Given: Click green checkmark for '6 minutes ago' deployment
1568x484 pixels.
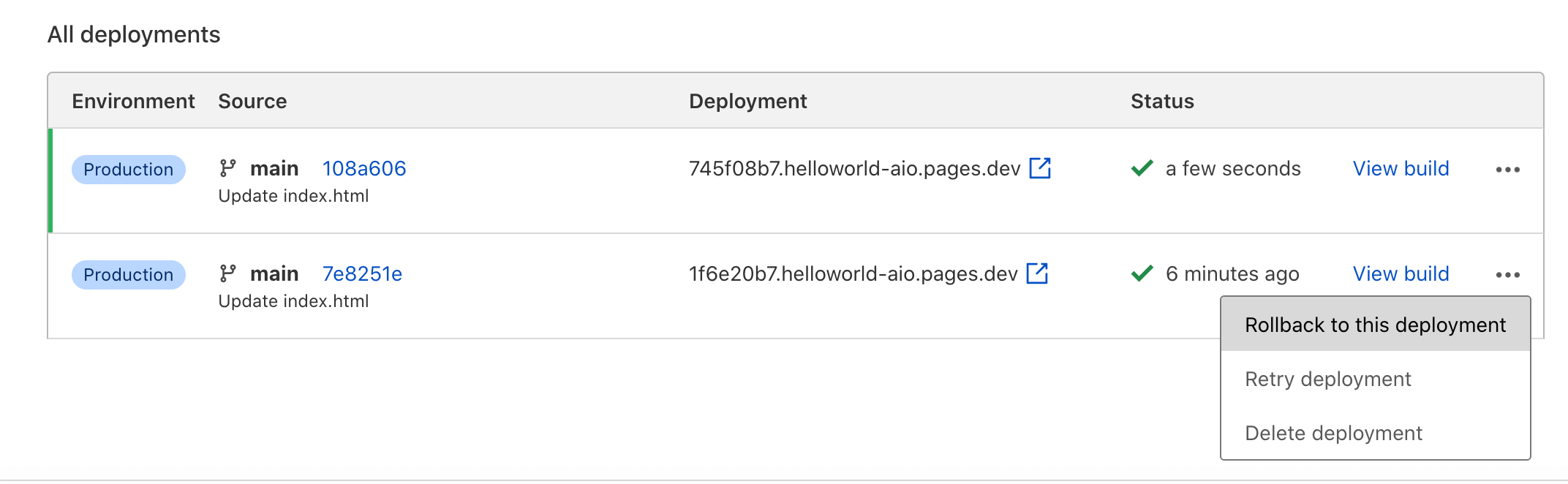Looking at the screenshot, I should click(x=1142, y=274).
